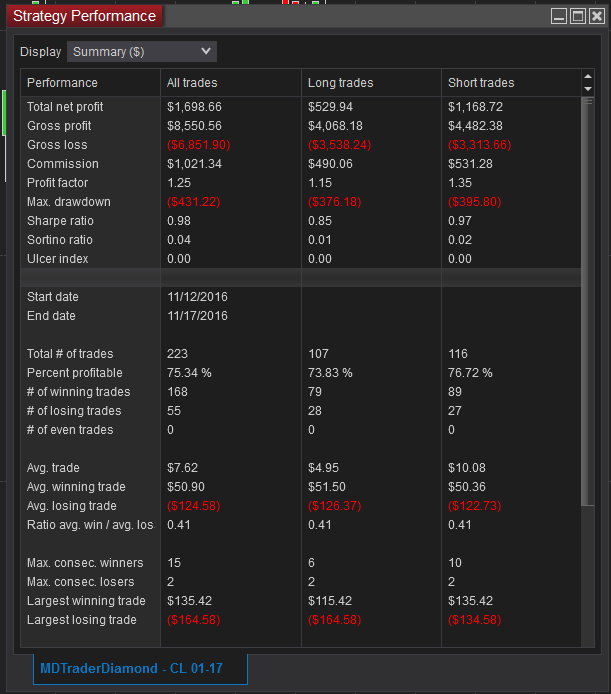Select the Total # of trades label

pos(70,354)
